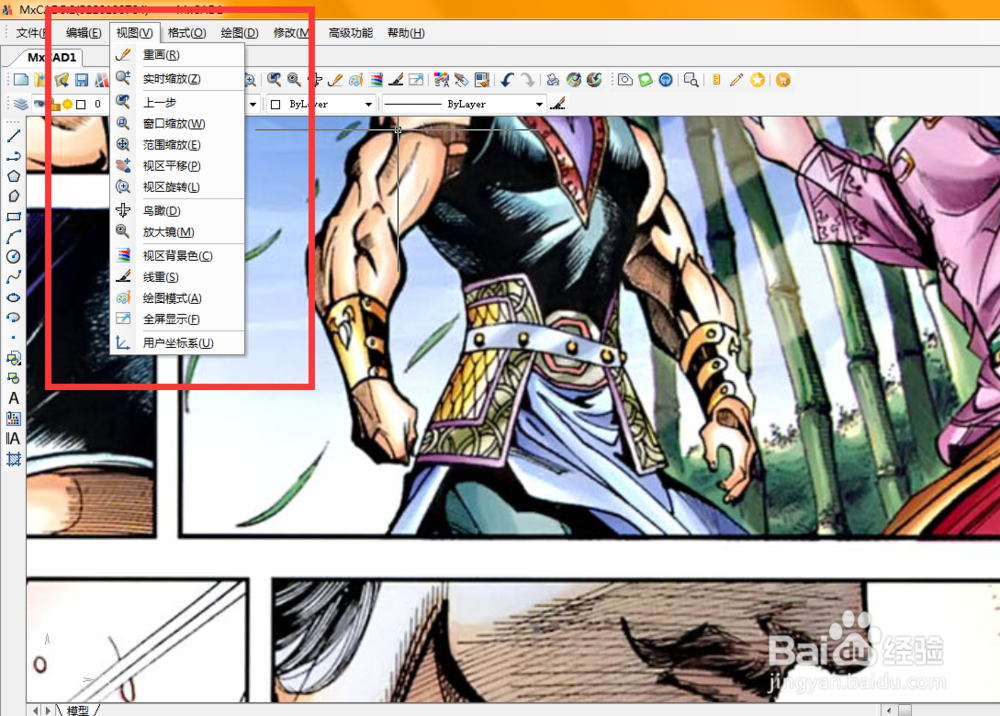Click layout tab scroll-right arrow
Viewport: 1000px width, 716px height.
pos(48,710)
